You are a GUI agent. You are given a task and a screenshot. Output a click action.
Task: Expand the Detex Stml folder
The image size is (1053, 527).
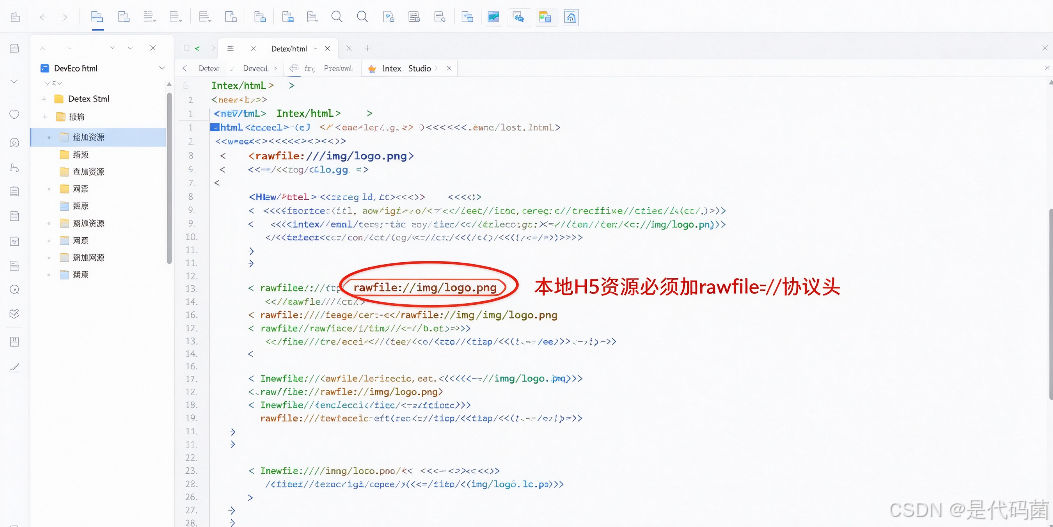coord(44,99)
